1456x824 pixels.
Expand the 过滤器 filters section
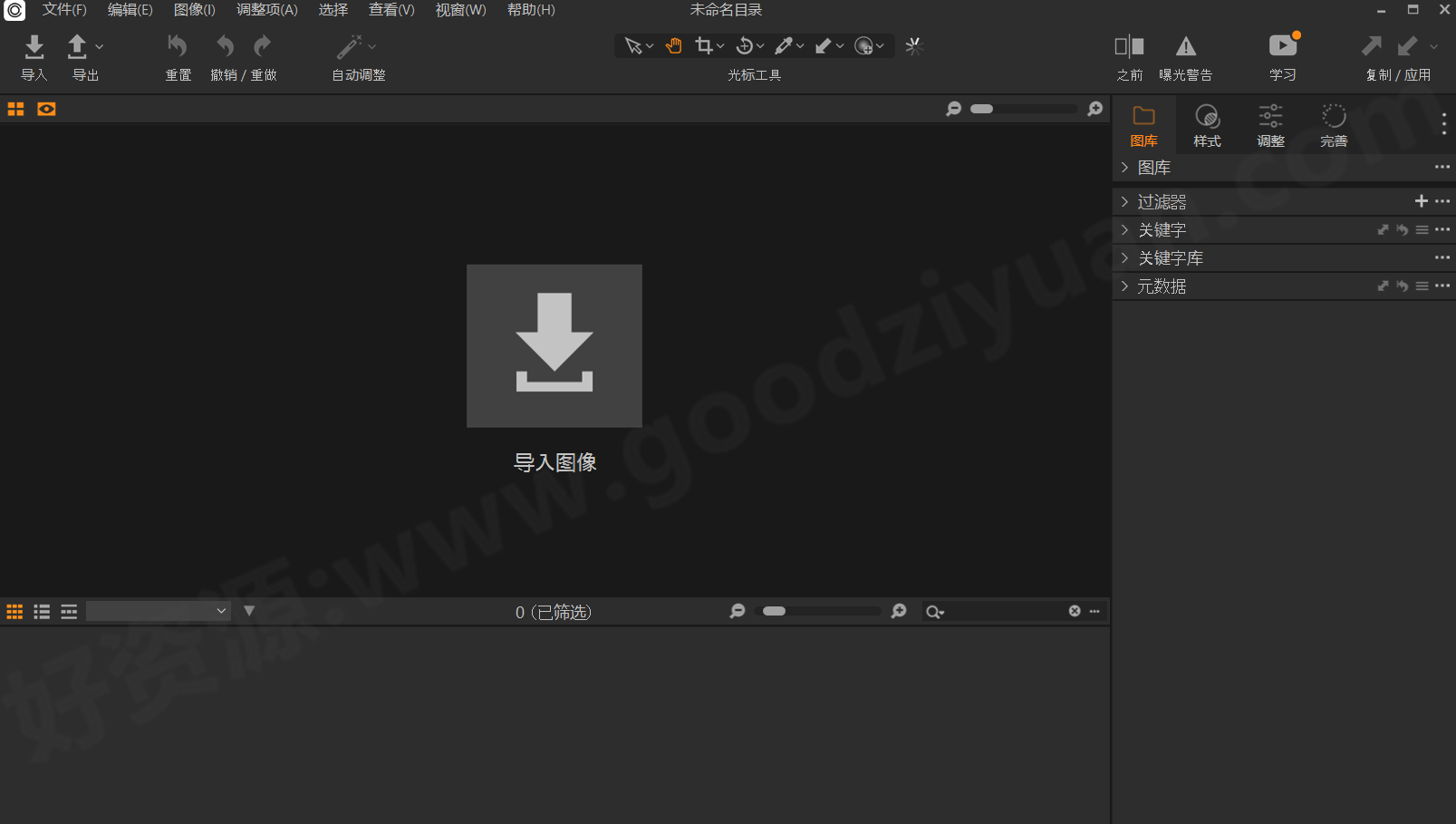point(1124,201)
